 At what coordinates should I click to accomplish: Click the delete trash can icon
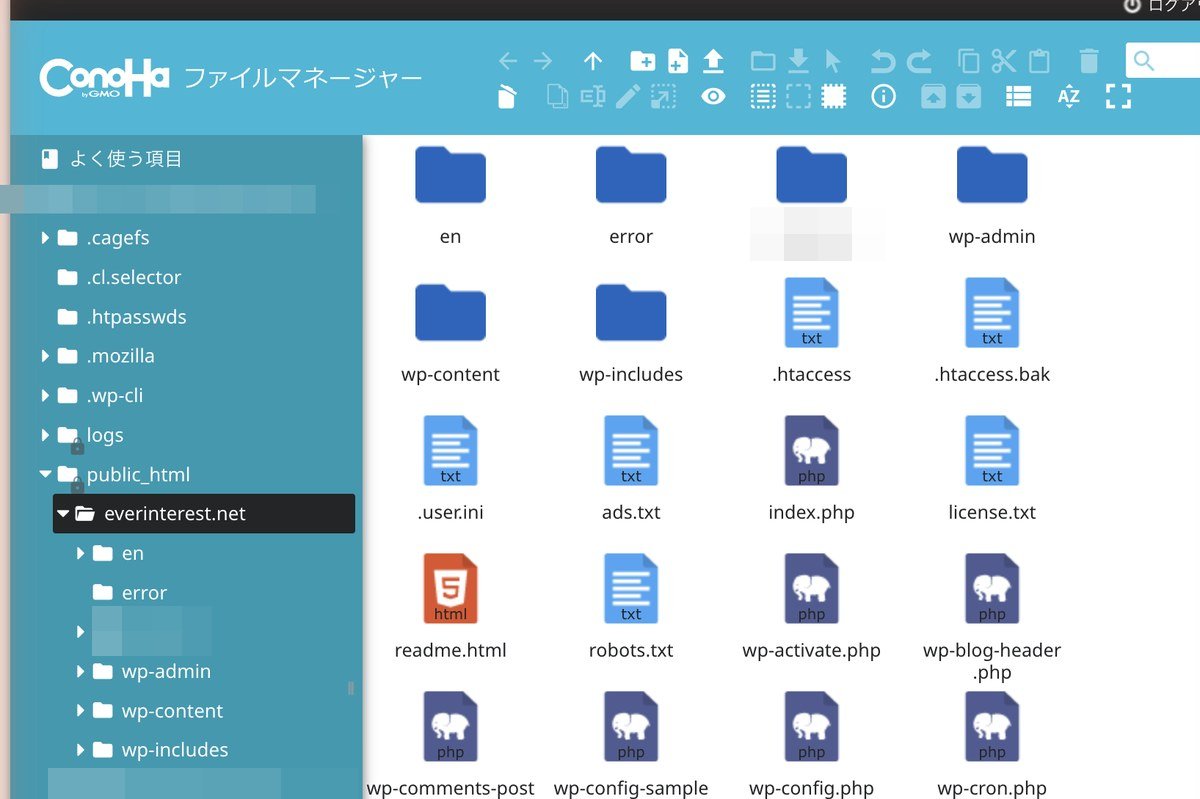1090,62
